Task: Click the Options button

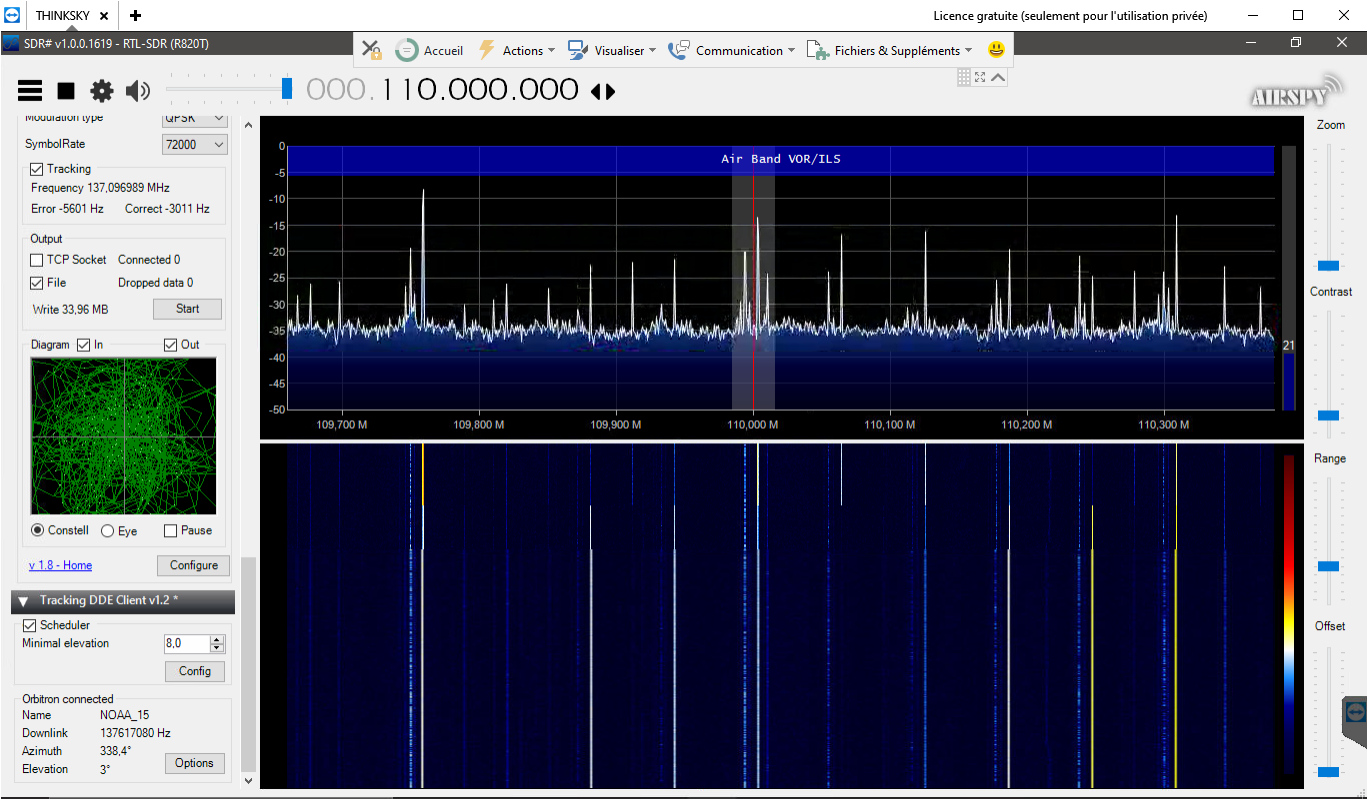Action: tap(194, 763)
